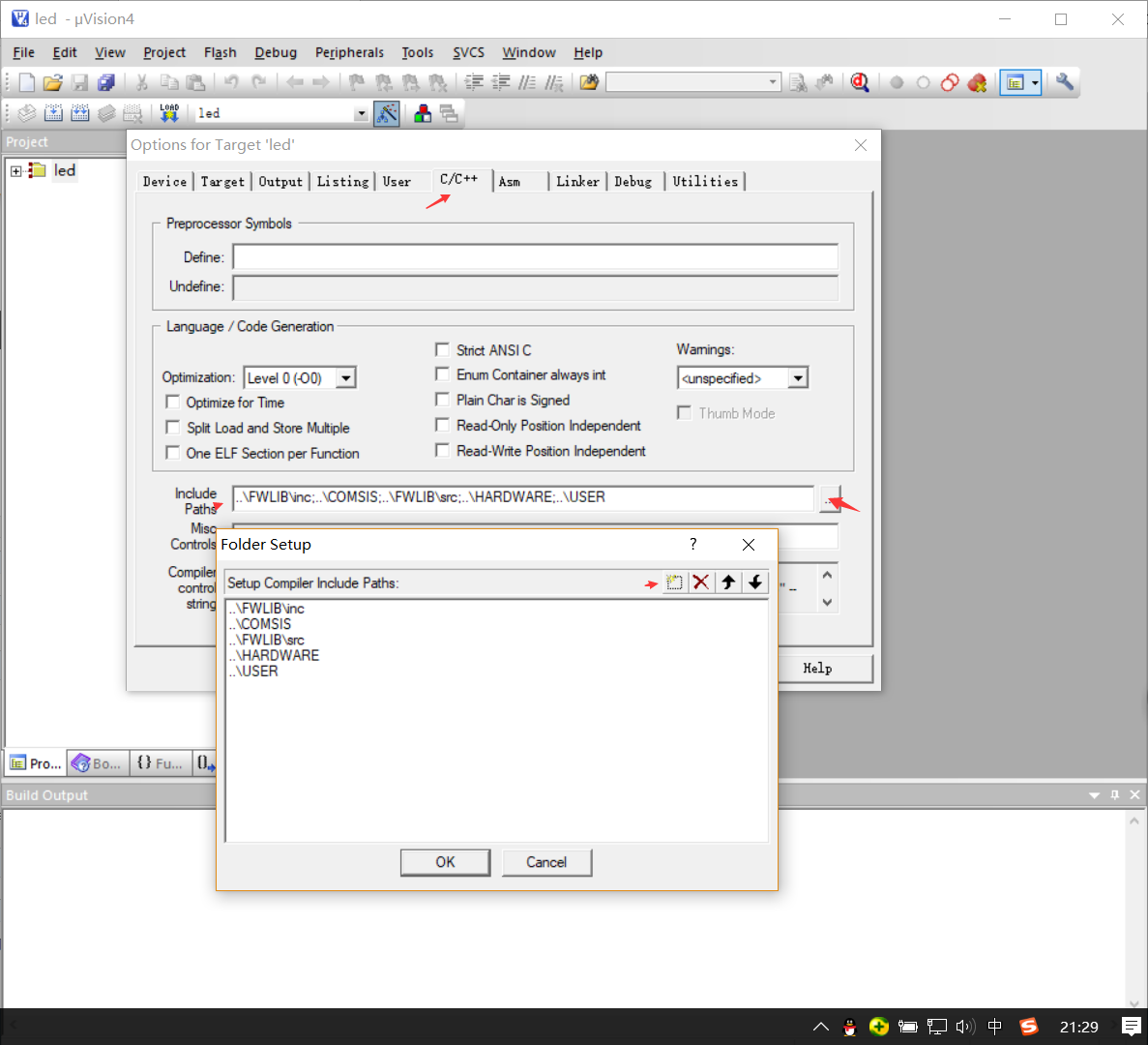This screenshot has width=1148, height=1045.
Task: Enable Strict ANSI C checkbox
Action: (442, 350)
